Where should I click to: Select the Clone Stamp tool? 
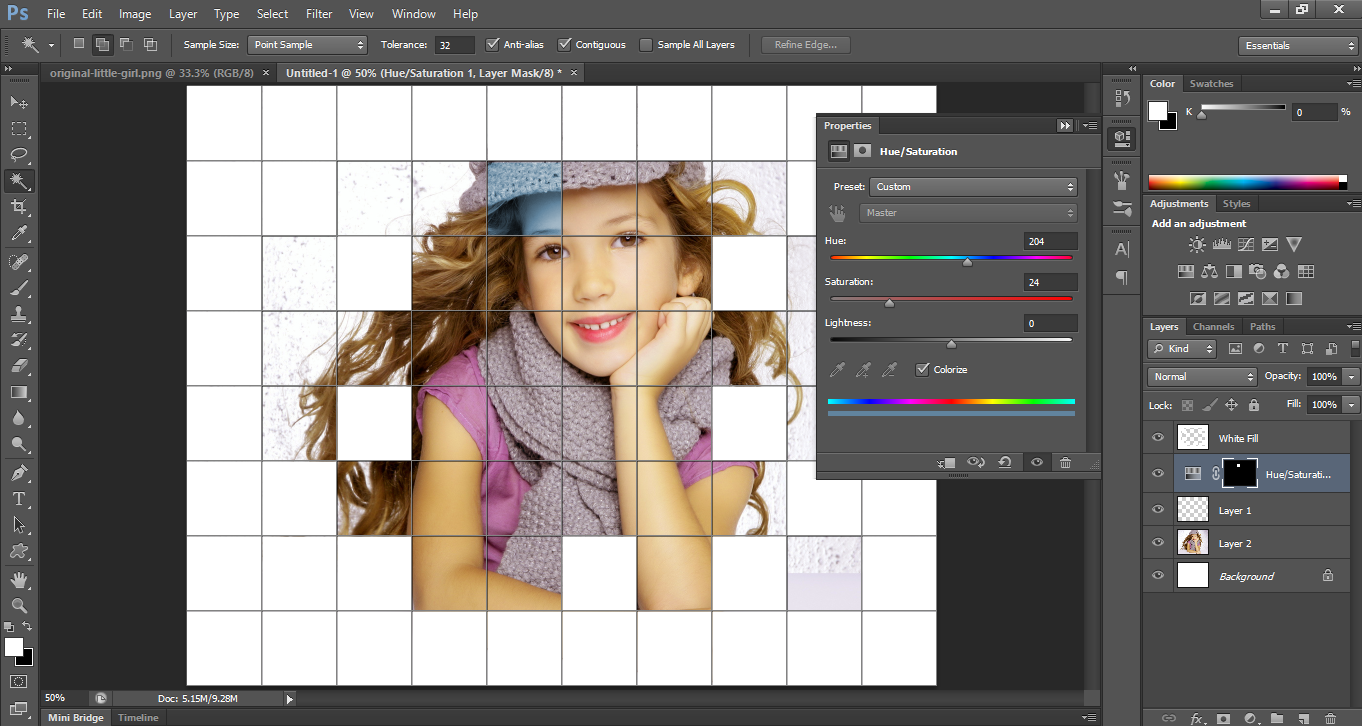coord(20,314)
